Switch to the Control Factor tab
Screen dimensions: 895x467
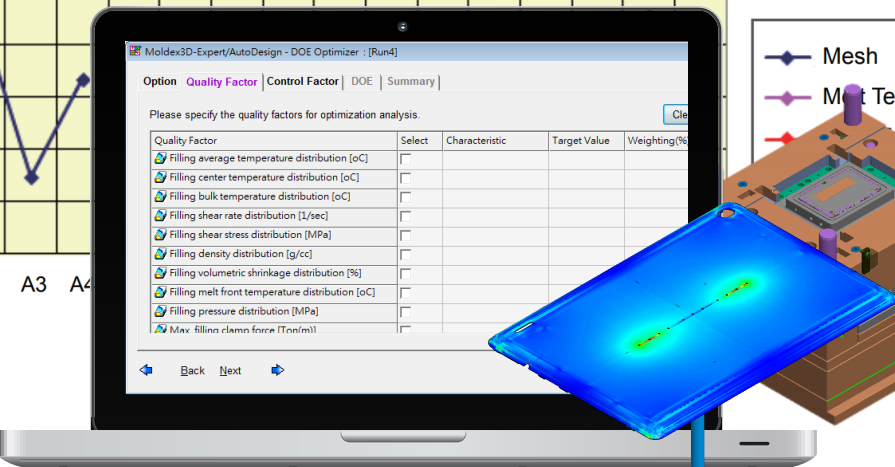pyautogui.click(x=303, y=81)
